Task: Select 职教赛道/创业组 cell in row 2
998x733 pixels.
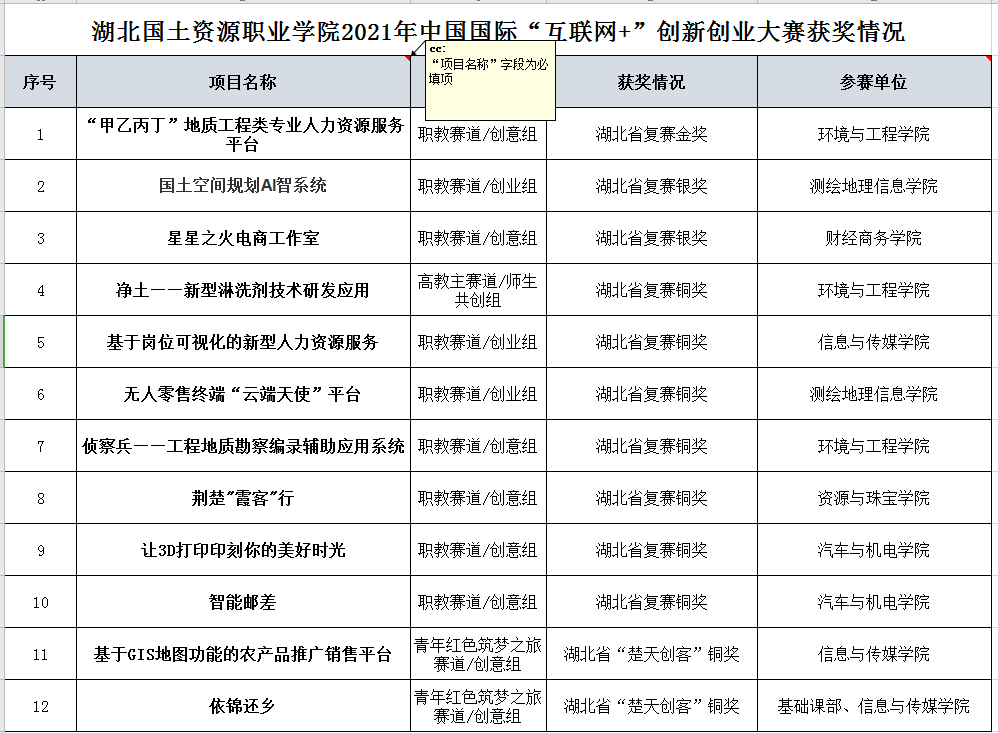Action: click(478, 186)
